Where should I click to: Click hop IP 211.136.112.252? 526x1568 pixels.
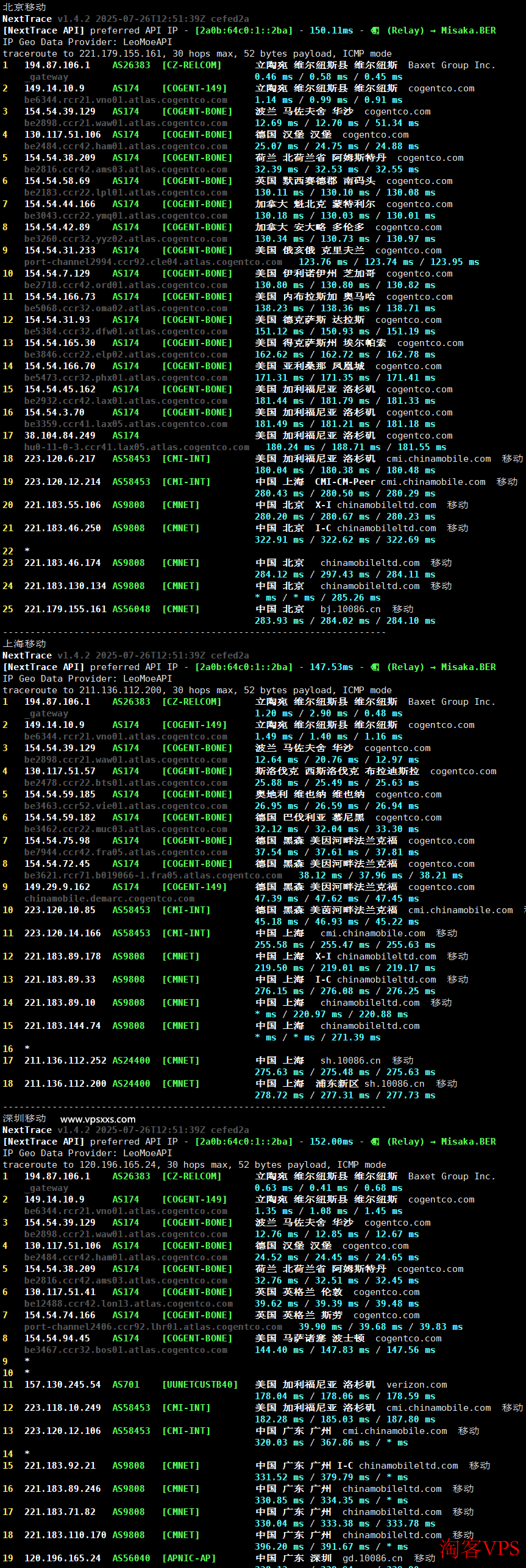pos(65,1061)
